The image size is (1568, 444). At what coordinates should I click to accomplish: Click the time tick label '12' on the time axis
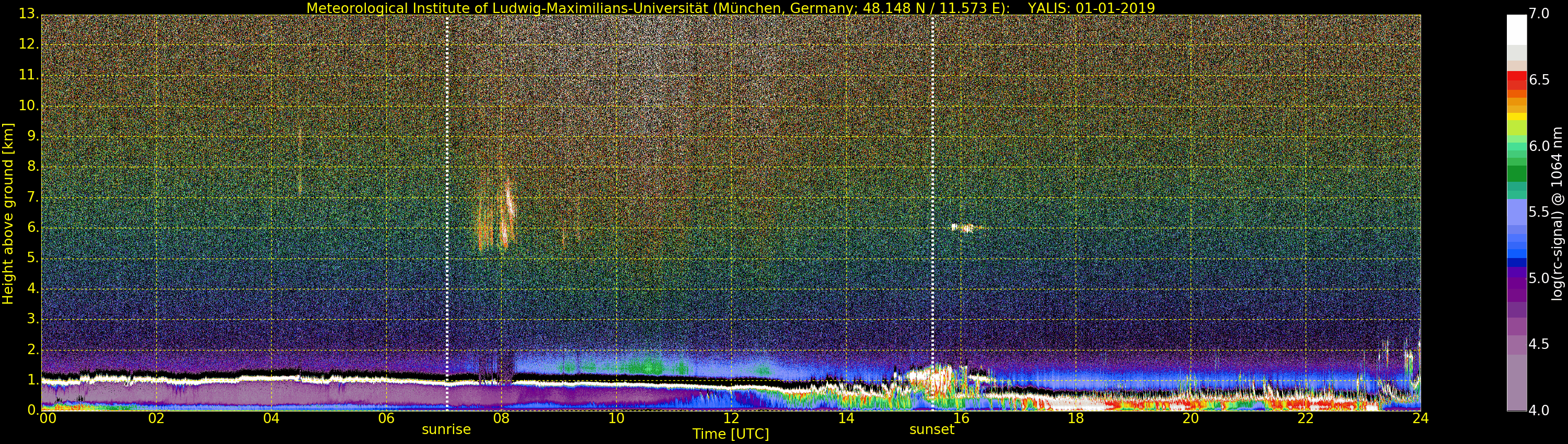[731, 418]
